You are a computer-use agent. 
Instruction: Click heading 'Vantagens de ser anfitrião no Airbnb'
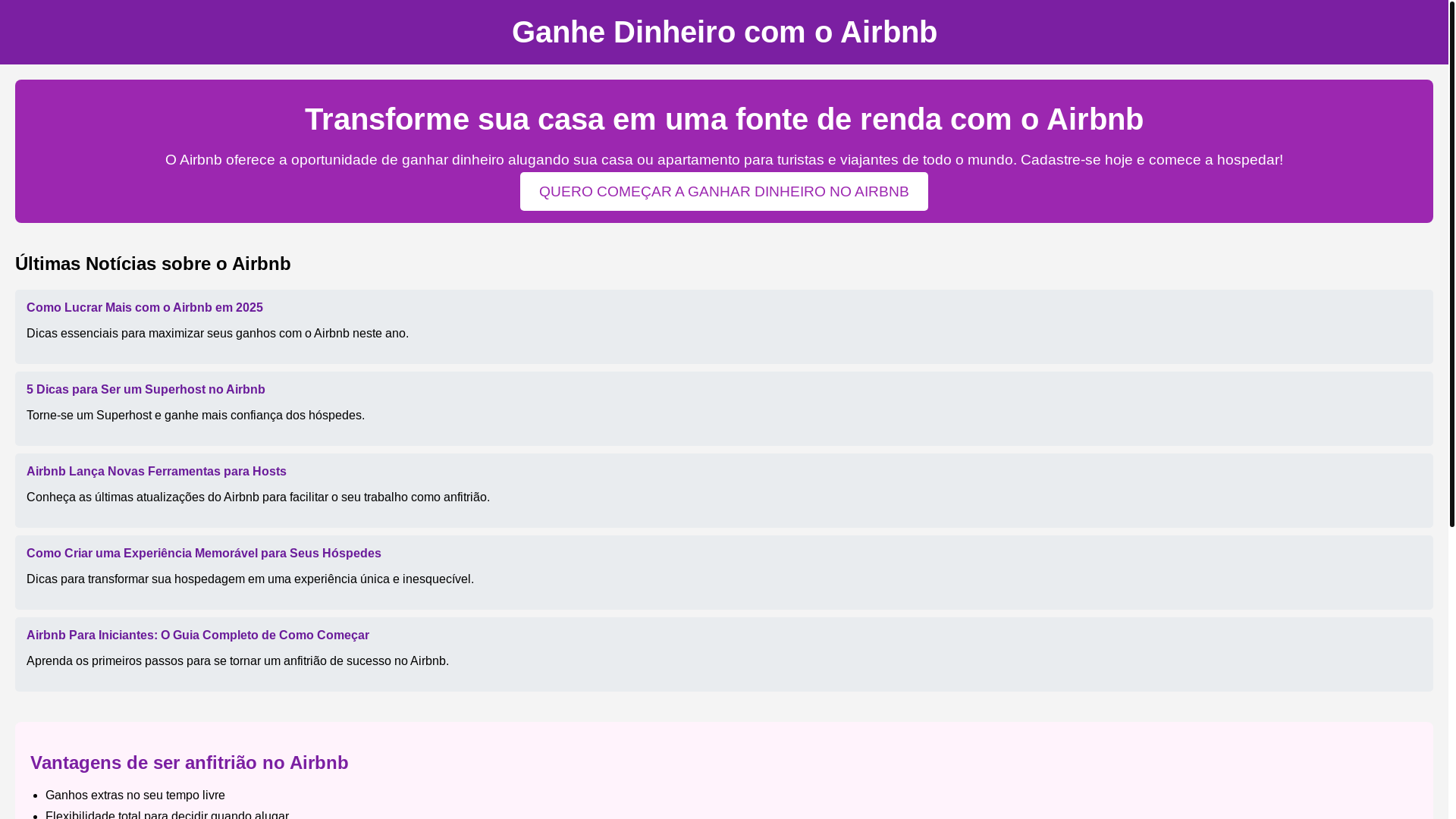(190, 762)
